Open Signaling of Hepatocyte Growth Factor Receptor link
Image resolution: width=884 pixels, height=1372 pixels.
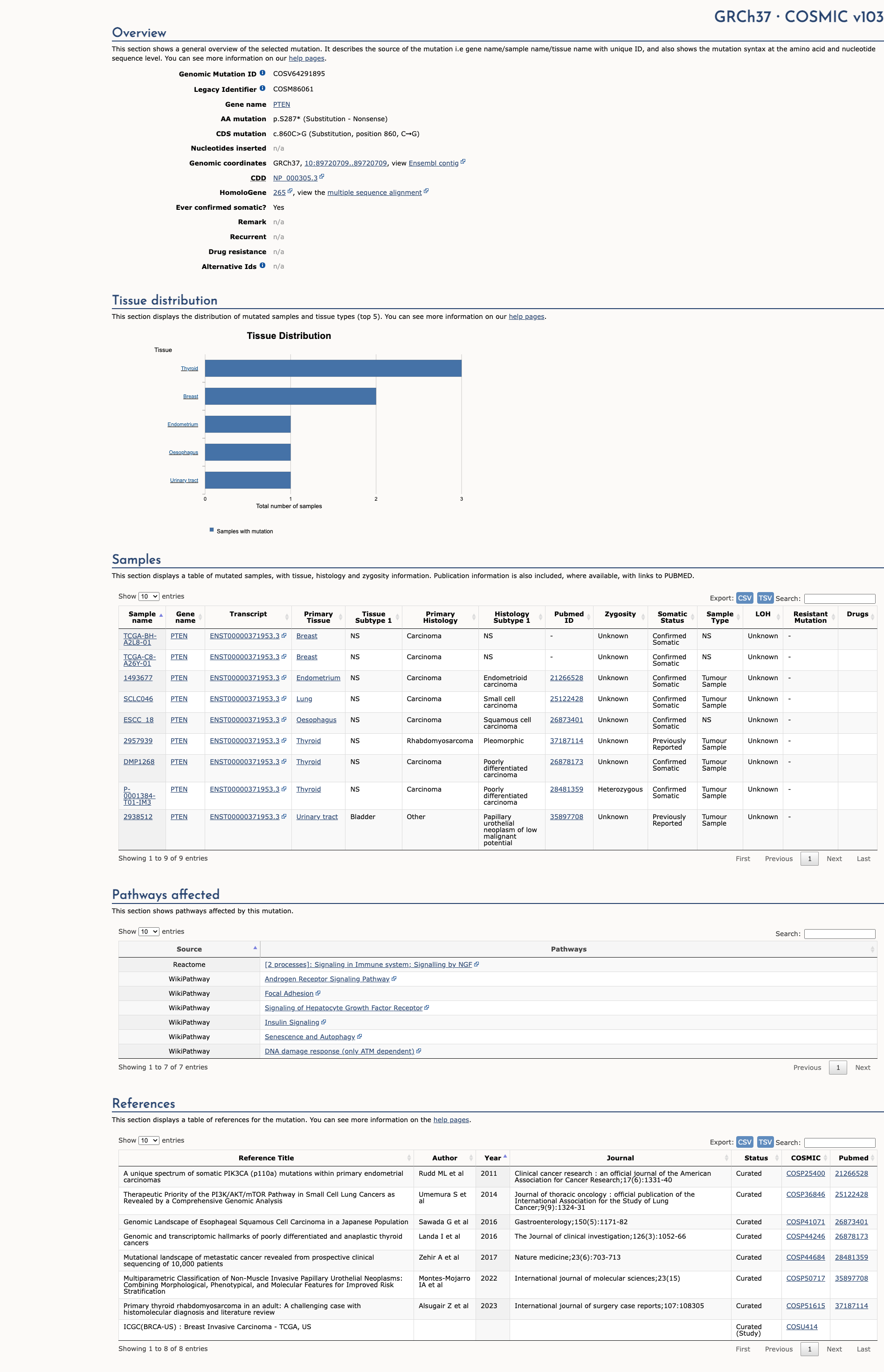(x=343, y=1007)
